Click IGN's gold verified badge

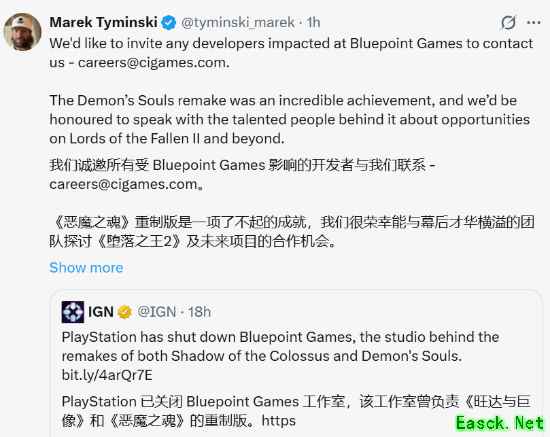click(x=124, y=312)
